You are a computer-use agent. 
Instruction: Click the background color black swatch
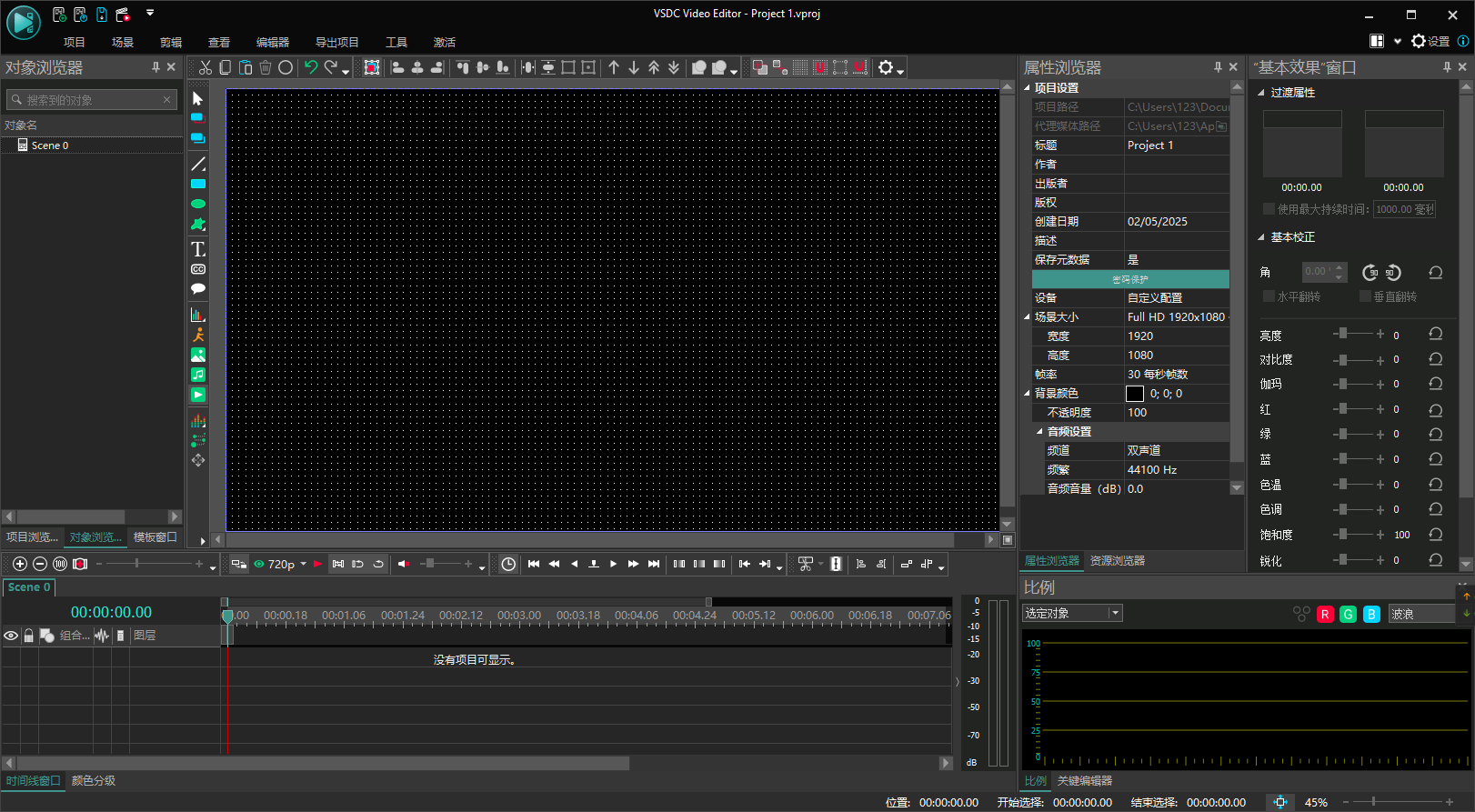pos(1135,394)
